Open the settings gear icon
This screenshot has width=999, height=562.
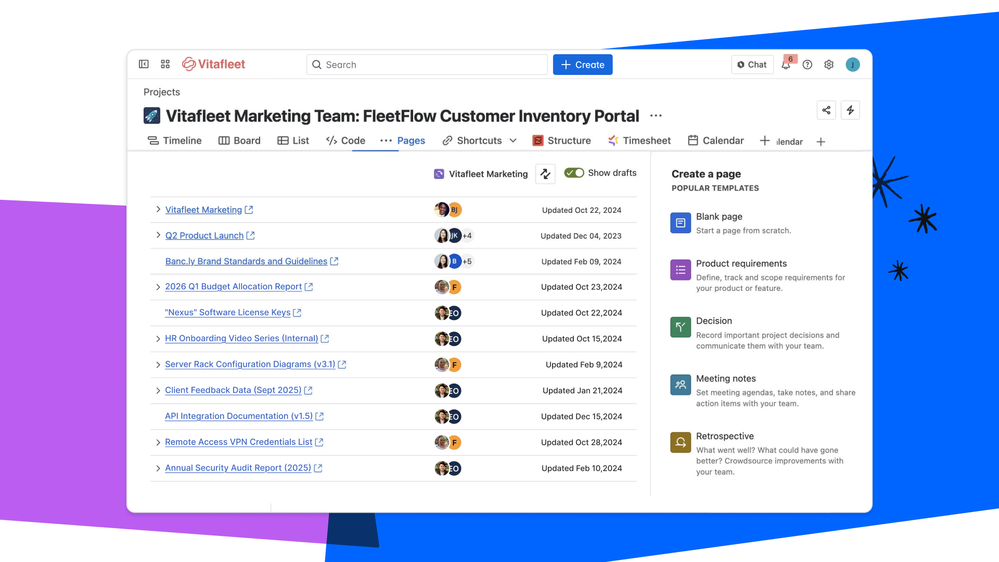(x=829, y=64)
